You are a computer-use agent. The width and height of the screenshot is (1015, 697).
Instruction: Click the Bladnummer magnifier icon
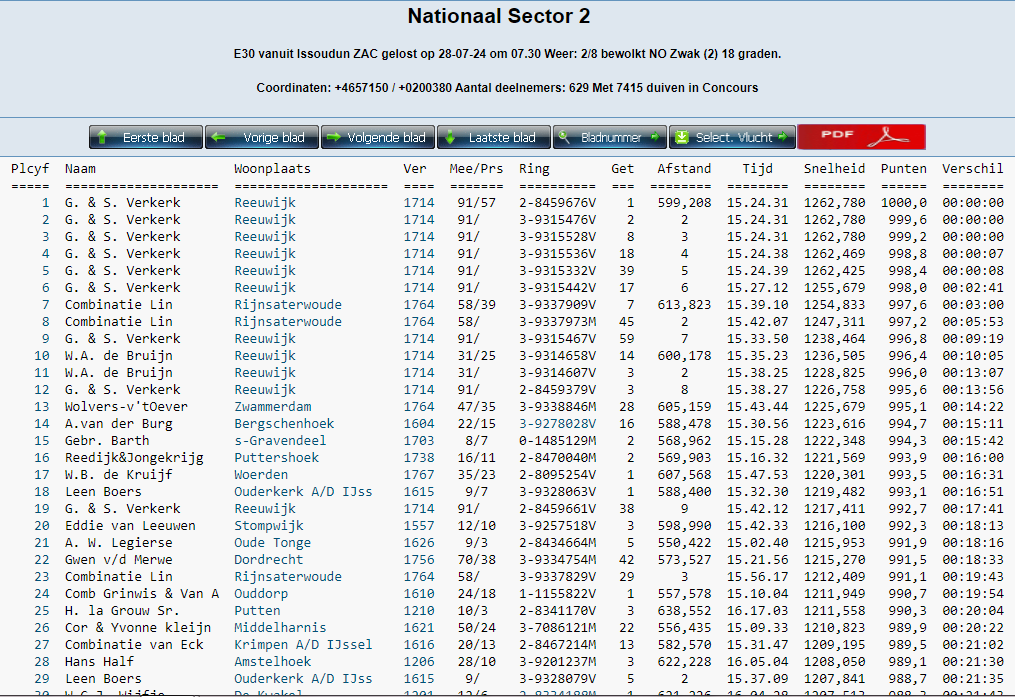pos(566,137)
